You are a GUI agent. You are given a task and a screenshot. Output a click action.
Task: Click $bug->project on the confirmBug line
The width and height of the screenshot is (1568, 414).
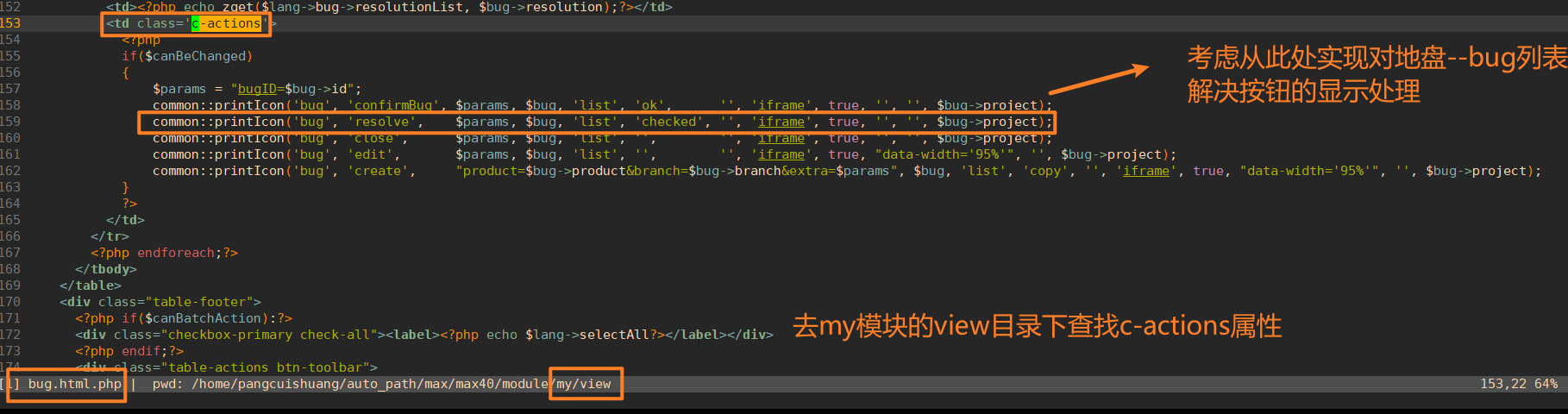click(x=991, y=105)
